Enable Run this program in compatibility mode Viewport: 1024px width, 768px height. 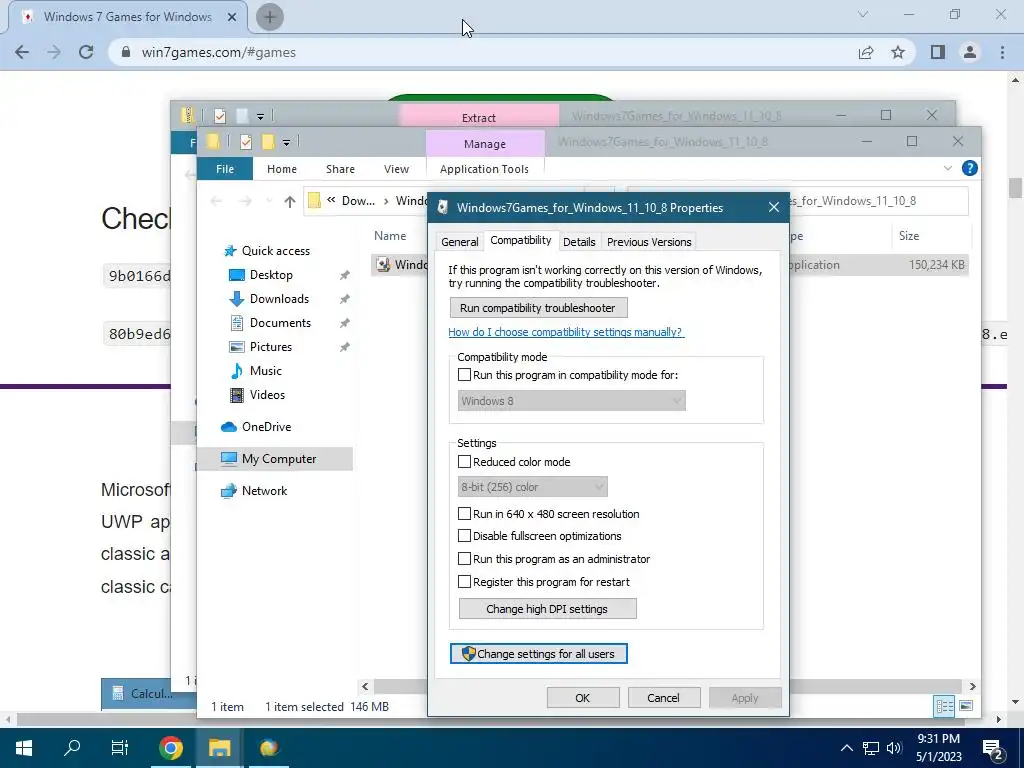(x=464, y=375)
